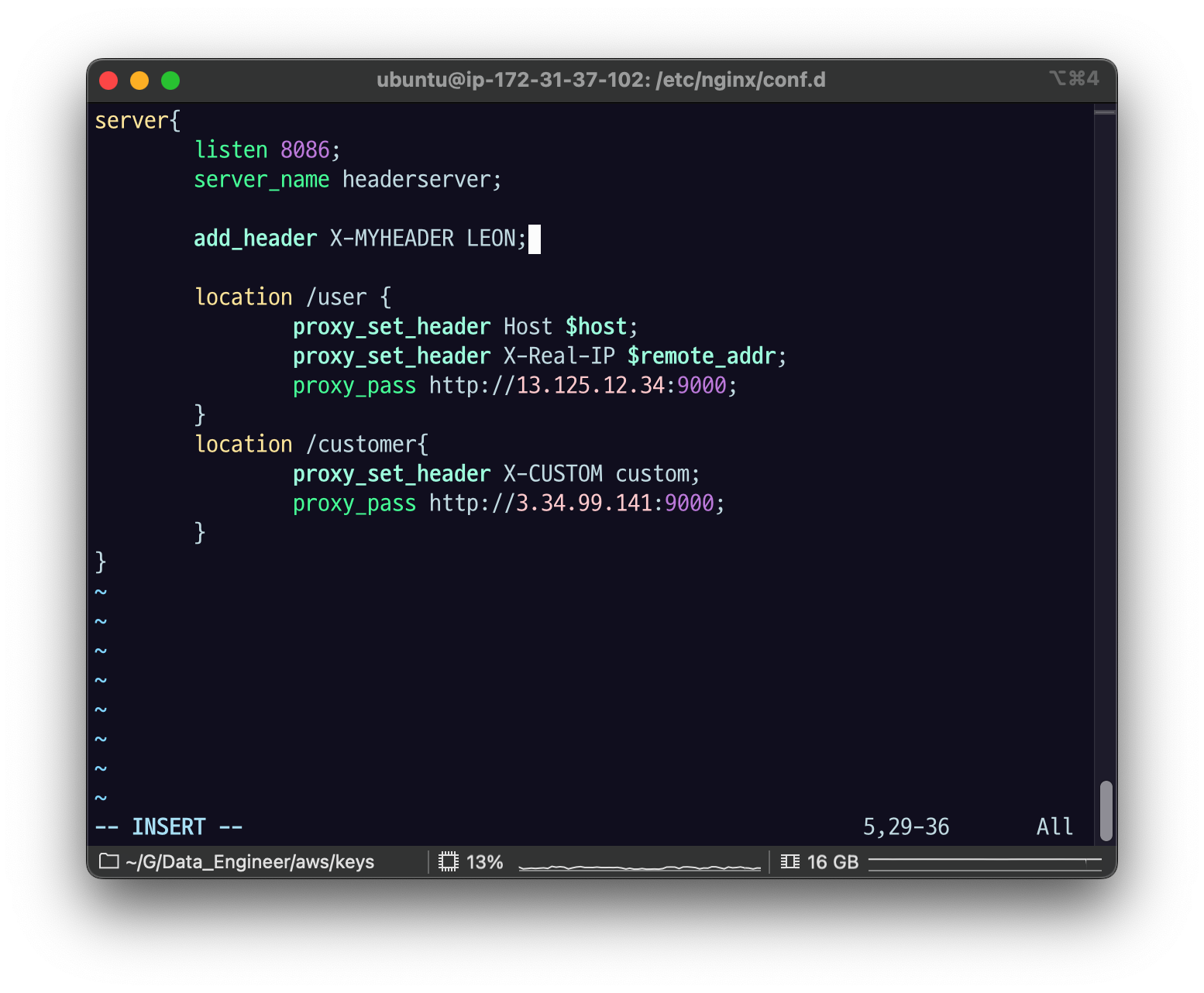Screen dimensions: 1204x993
Task: Click the port number 8086
Action: pos(305,150)
